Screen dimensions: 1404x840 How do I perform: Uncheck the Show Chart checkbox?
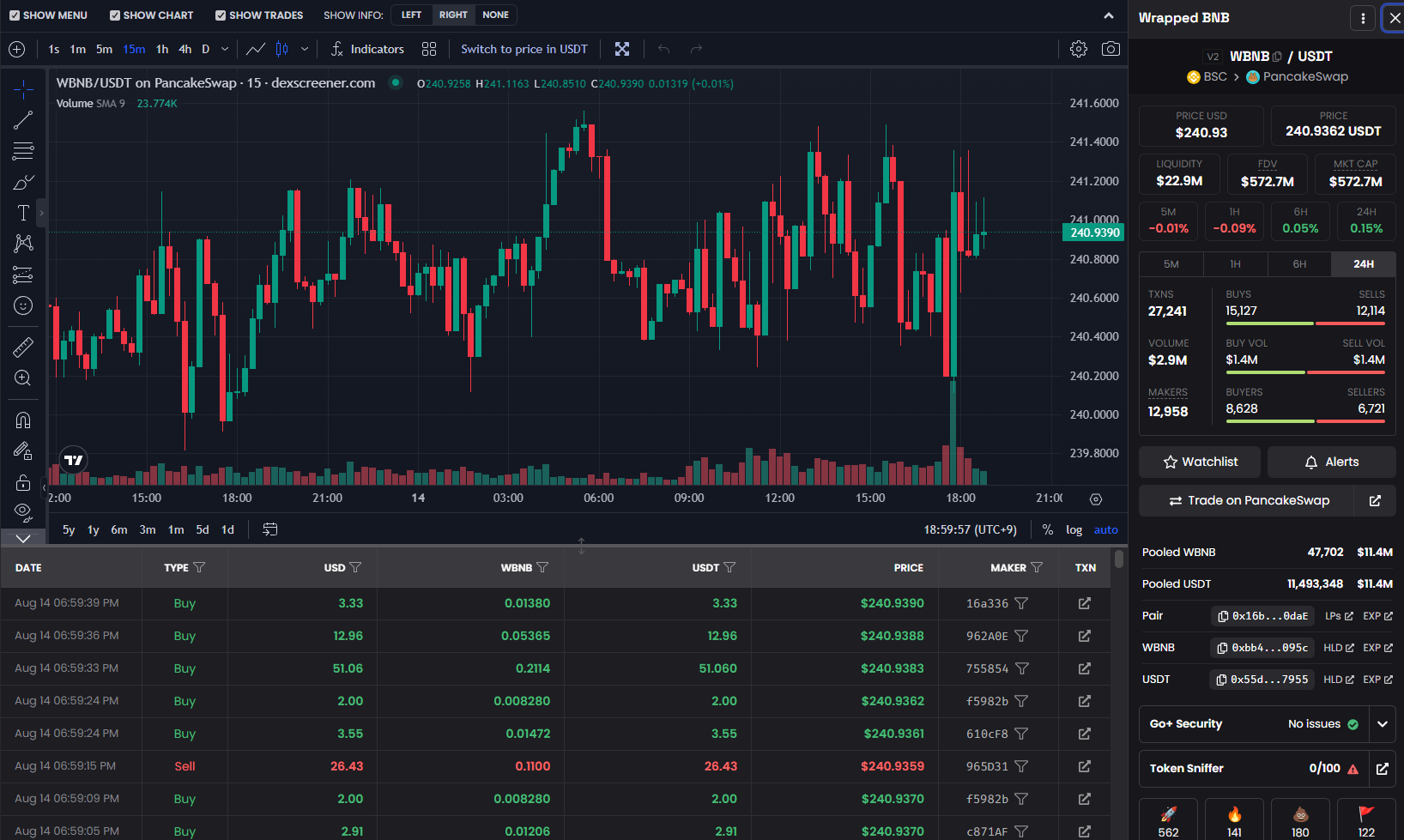click(115, 15)
